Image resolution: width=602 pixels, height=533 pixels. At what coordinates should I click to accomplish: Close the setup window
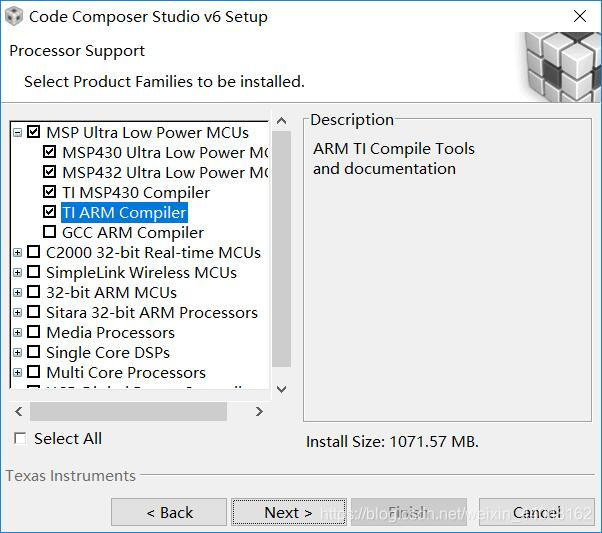[580, 17]
